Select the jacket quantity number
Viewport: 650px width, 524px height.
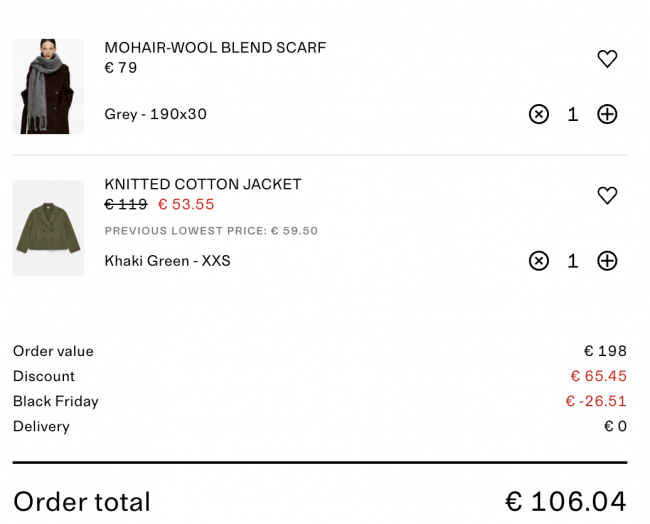573,261
